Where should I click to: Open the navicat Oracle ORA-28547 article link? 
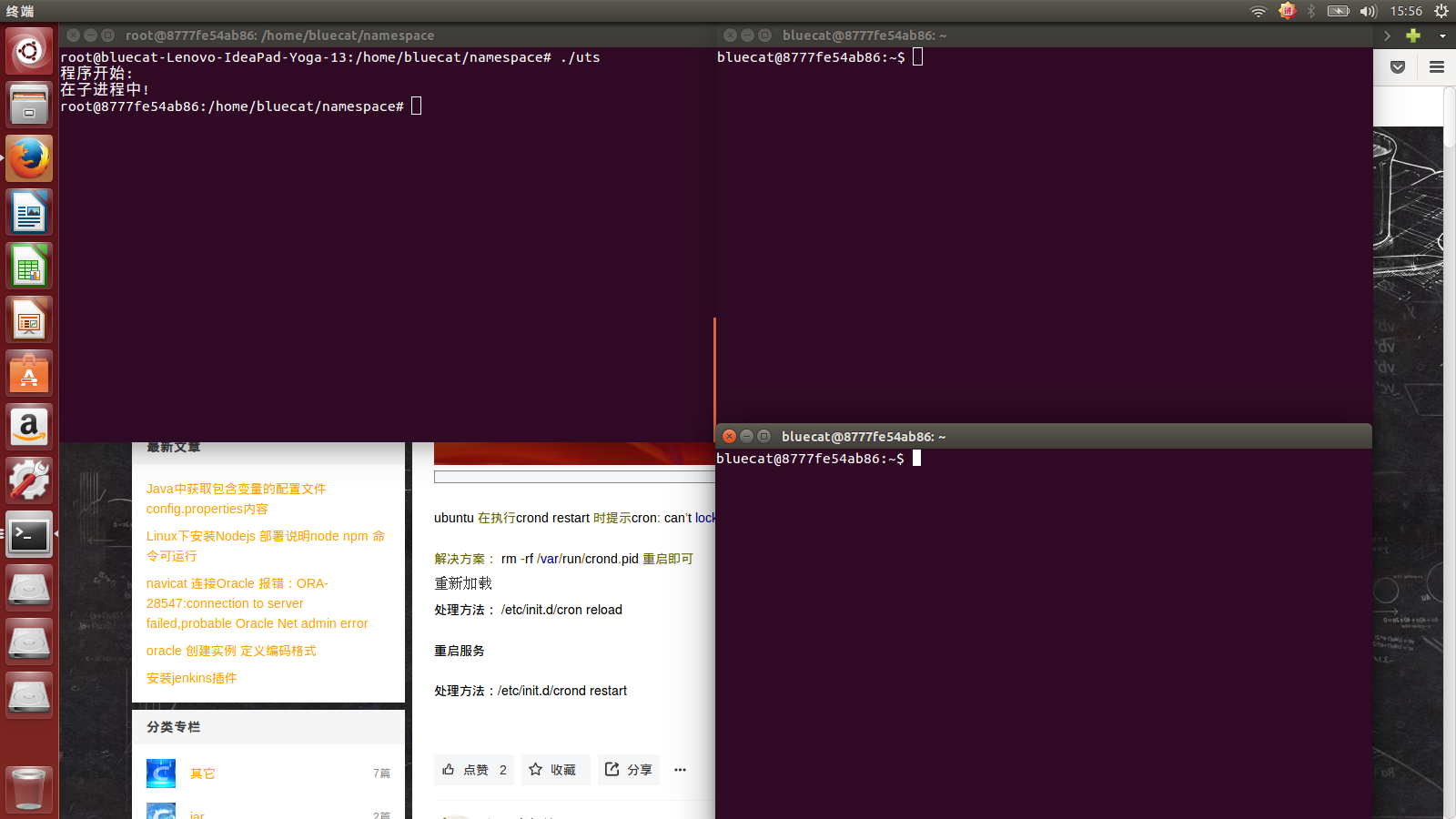click(x=258, y=603)
